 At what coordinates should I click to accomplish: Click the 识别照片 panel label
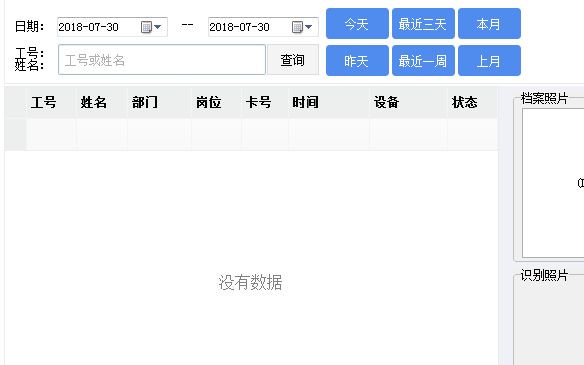coord(544,275)
